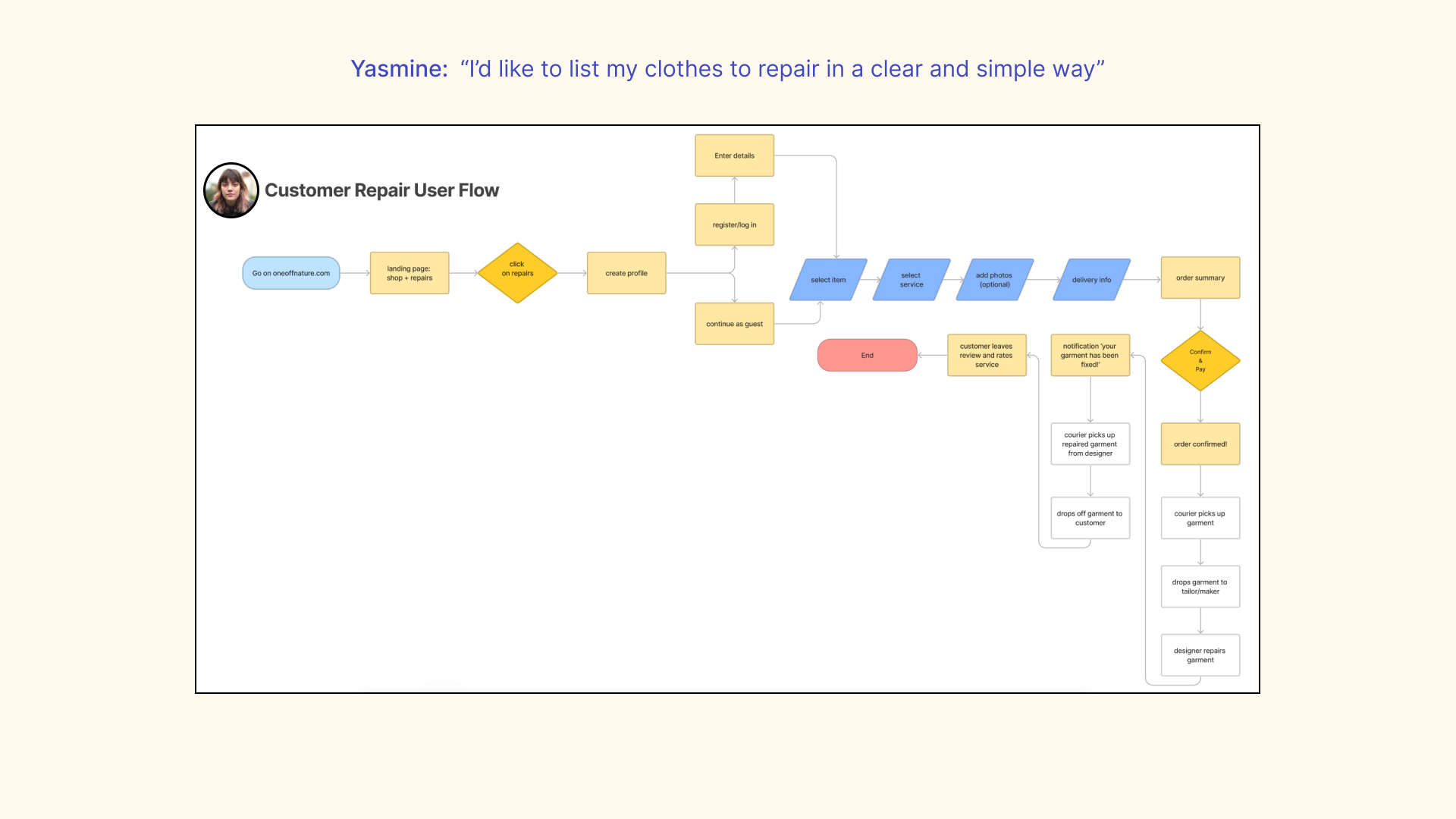Click the 'order confirmed!' box
This screenshot has height=819, width=1456.
tap(1200, 444)
